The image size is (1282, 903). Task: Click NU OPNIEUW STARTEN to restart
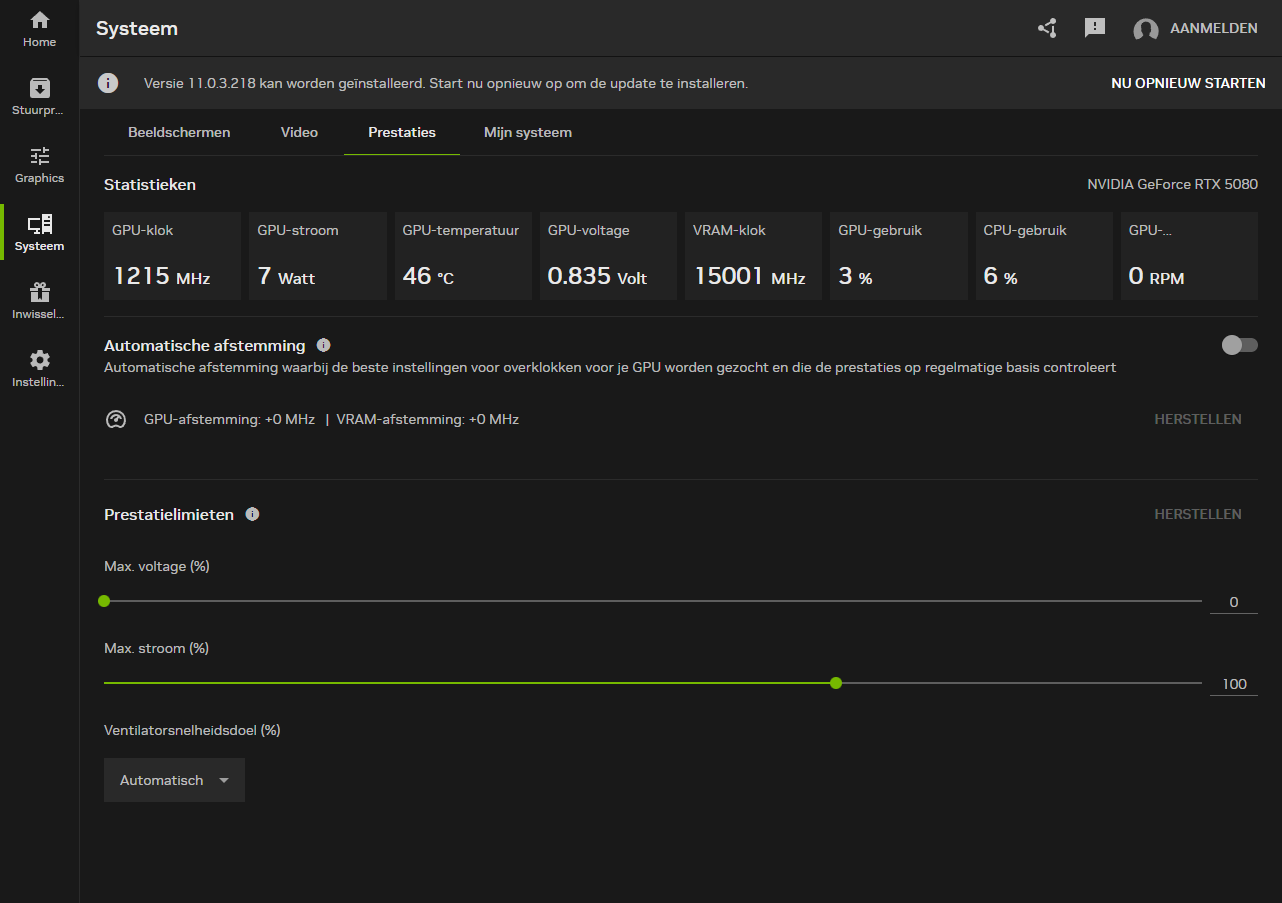click(1188, 83)
